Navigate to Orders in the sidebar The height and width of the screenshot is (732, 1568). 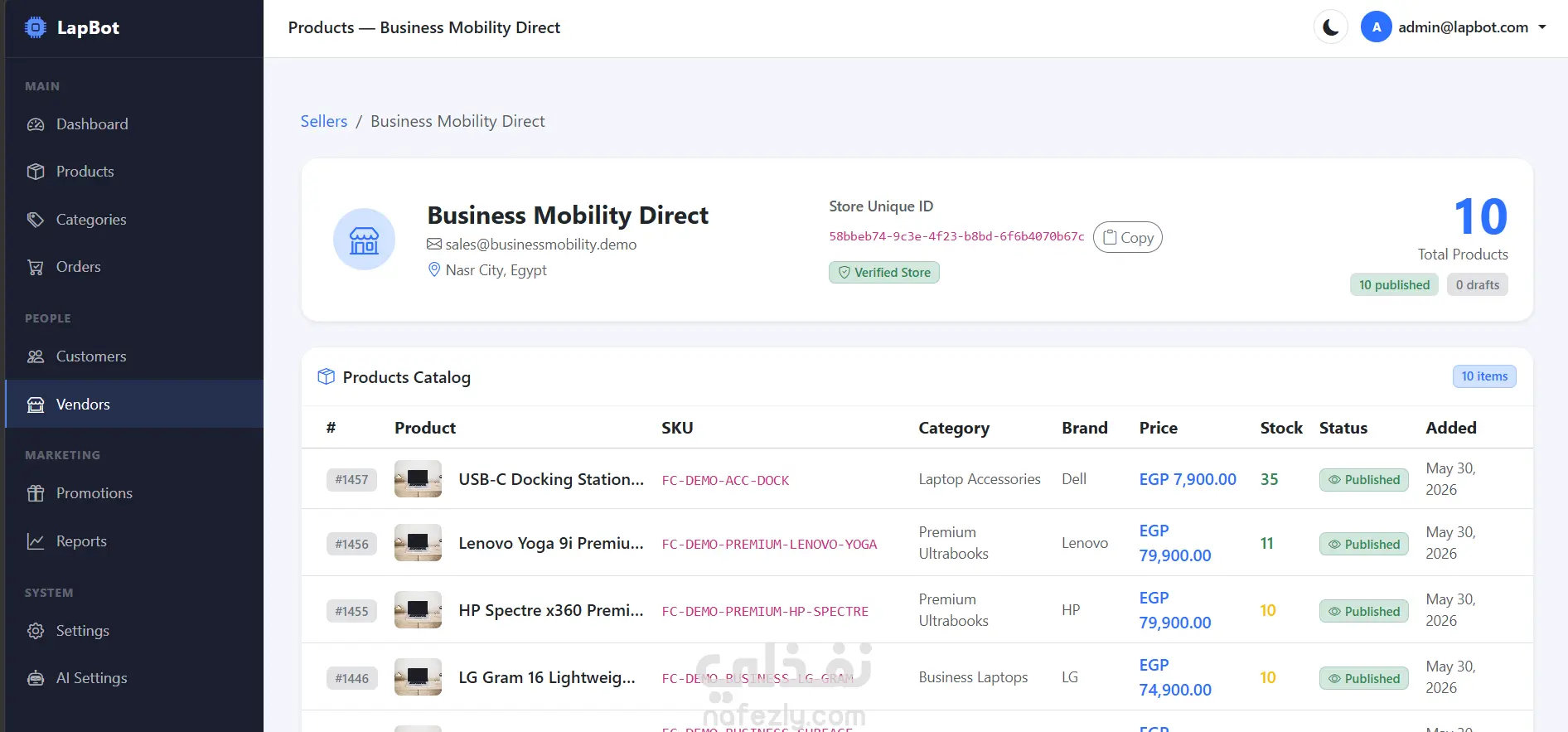[134, 267]
